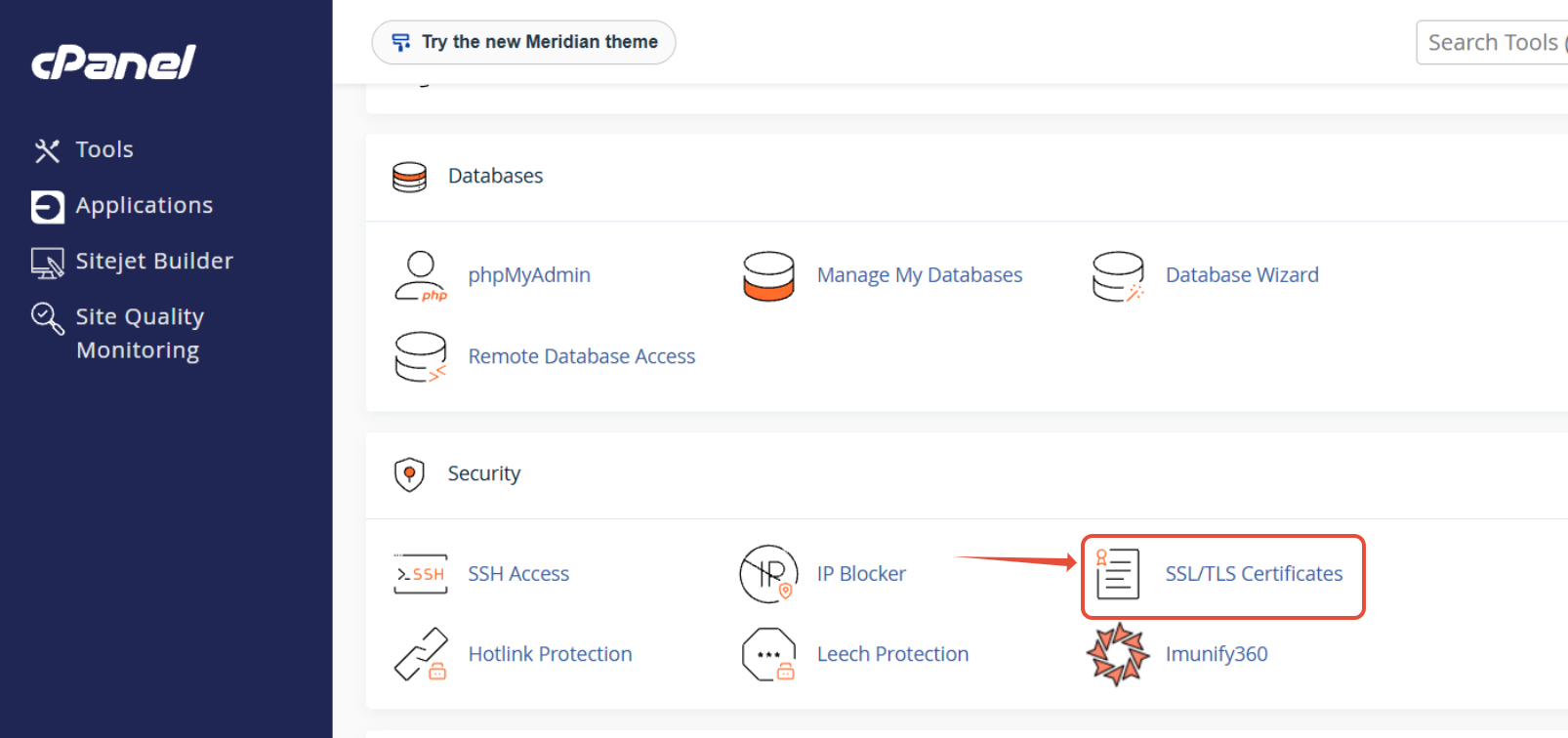Collapse the Security section header
Screen dimensions: 1568x738
[x=967, y=474]
